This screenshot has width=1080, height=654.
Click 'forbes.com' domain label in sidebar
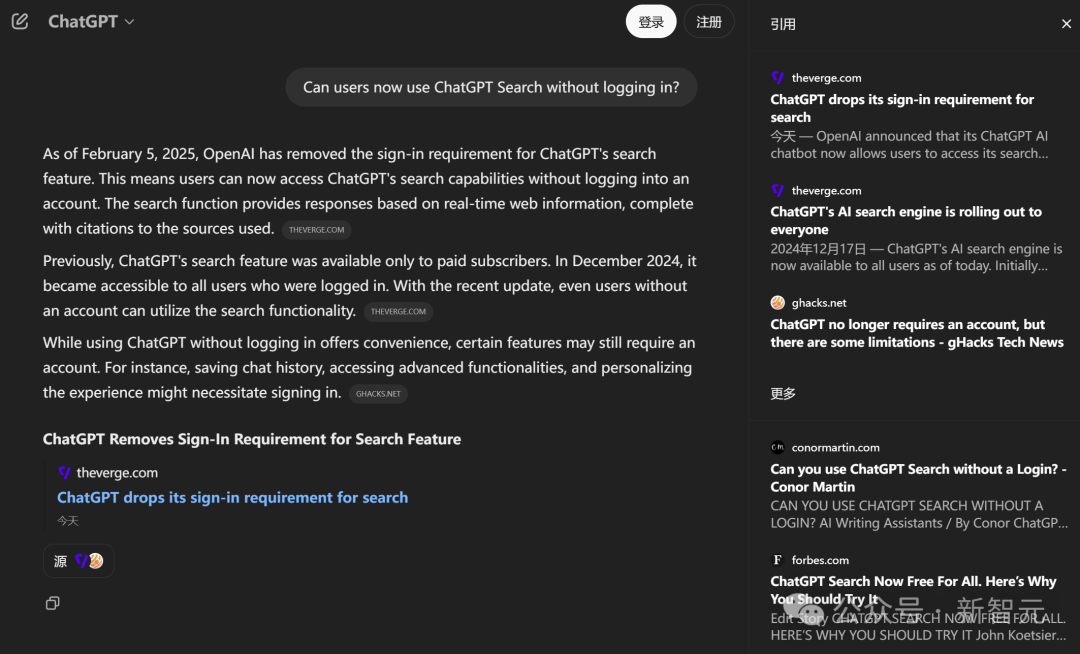pos(820,560)
